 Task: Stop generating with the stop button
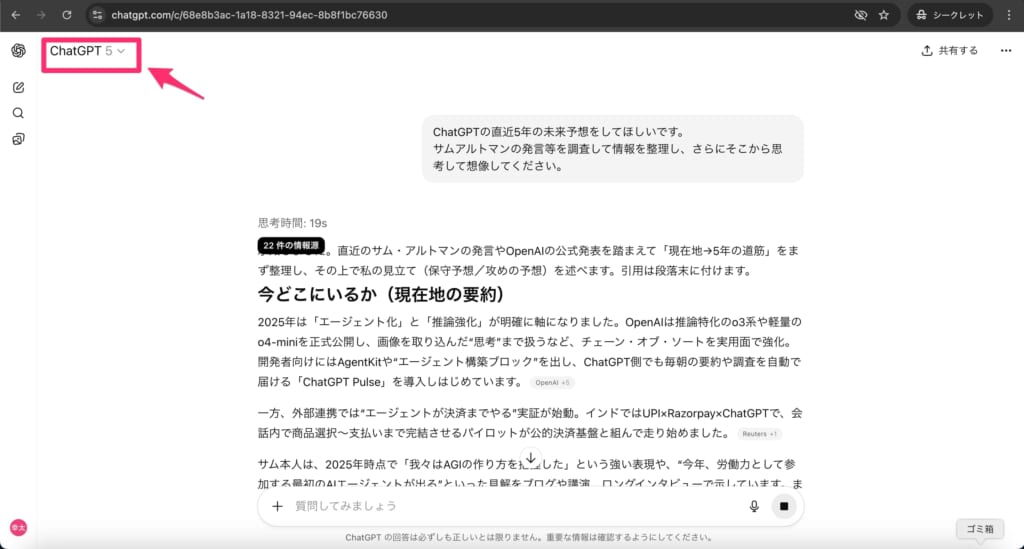click(784, 506)
